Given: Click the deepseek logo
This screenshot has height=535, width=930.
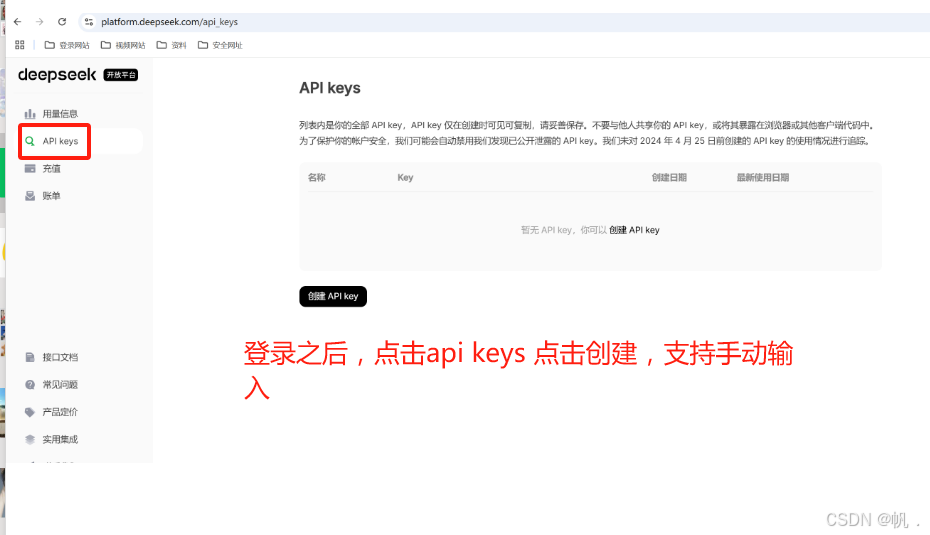Looking at the screenshot, I should point(57,75).
